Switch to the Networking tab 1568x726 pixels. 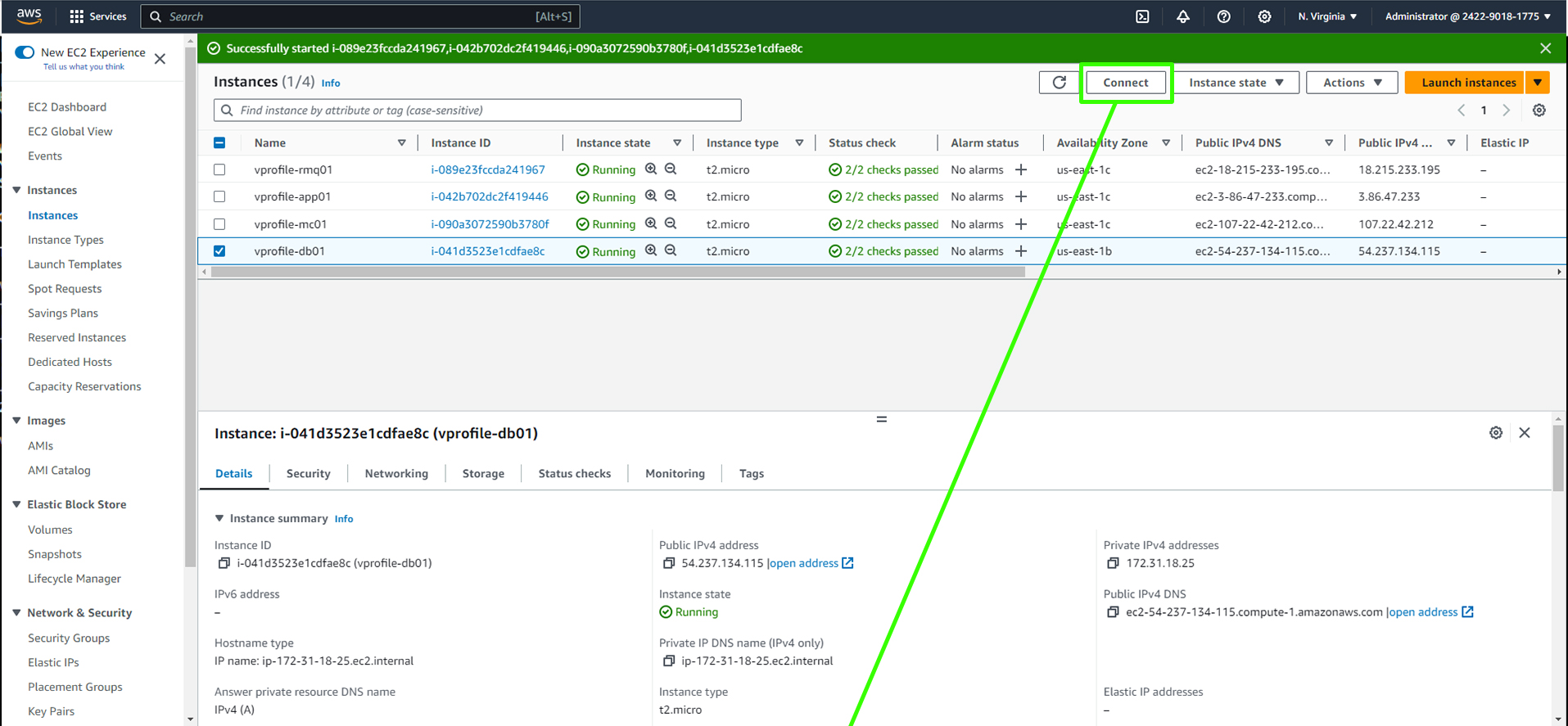pos(396,474)
